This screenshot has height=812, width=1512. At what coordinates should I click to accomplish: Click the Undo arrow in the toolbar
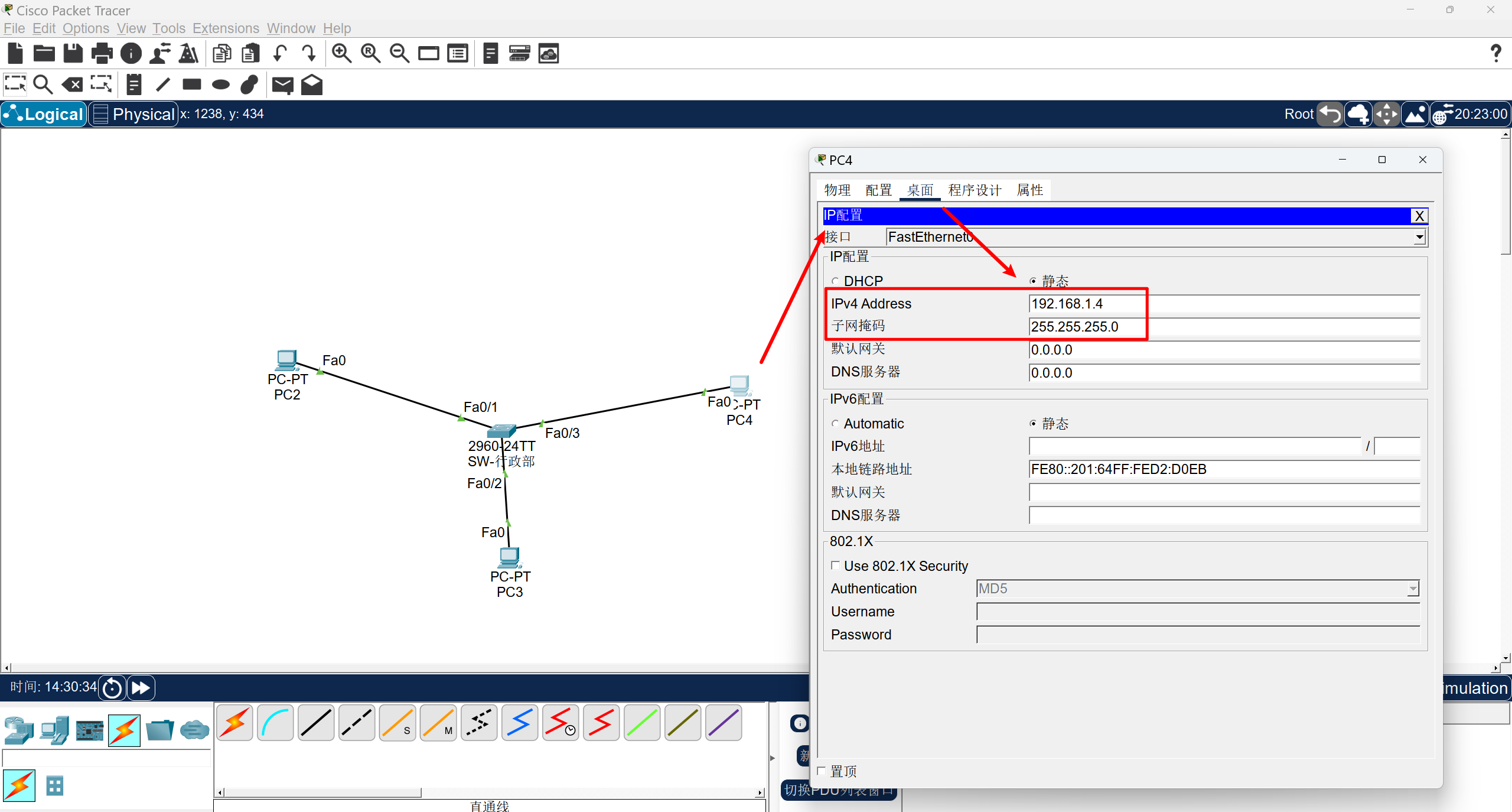[x=280, y=54]
